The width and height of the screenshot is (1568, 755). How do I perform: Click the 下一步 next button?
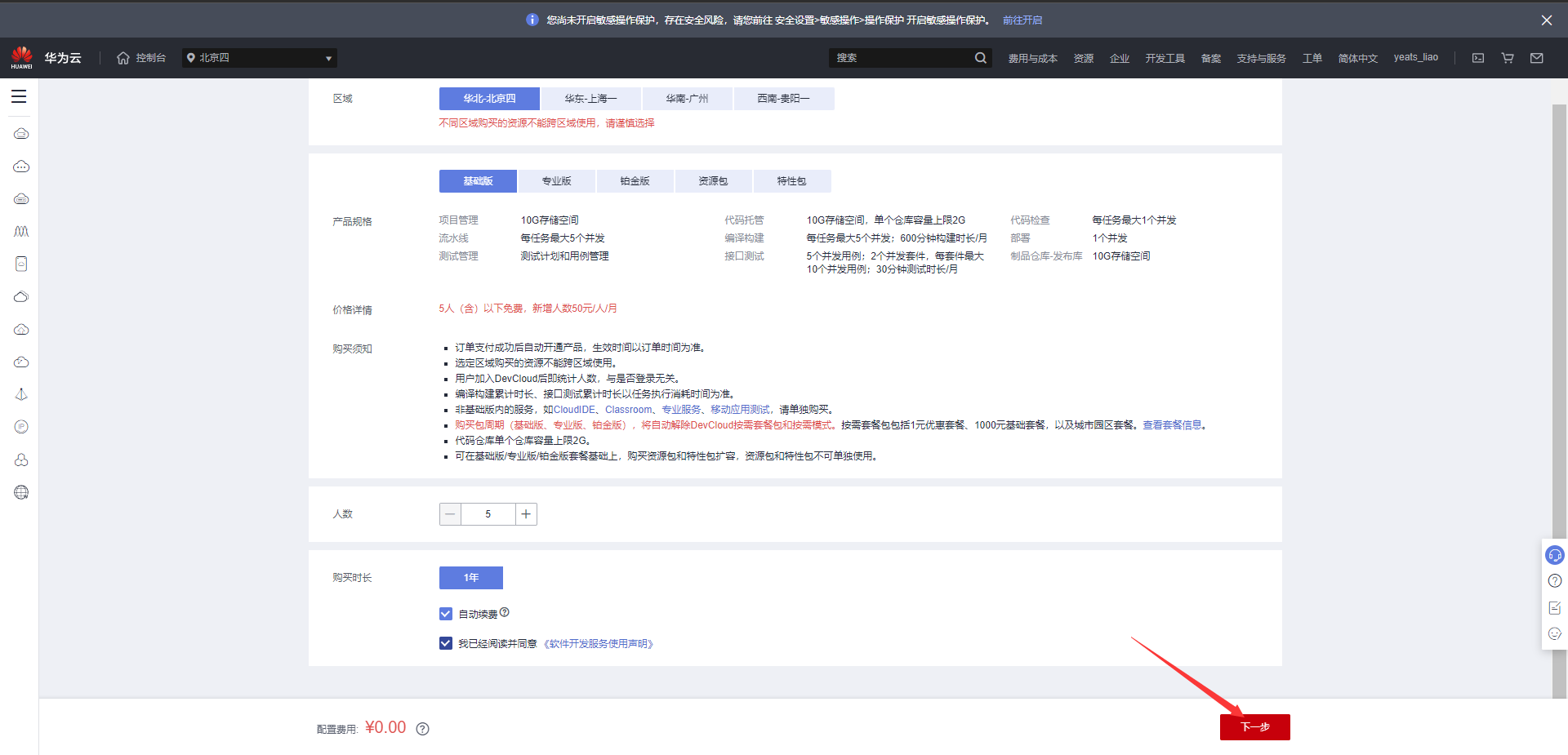(1255, 727)
